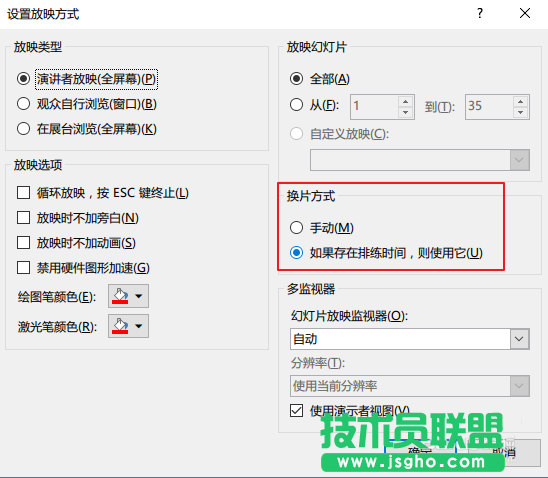Select 自定义放映 radio button
Screen dimensions: 548x478
point(296,134)
